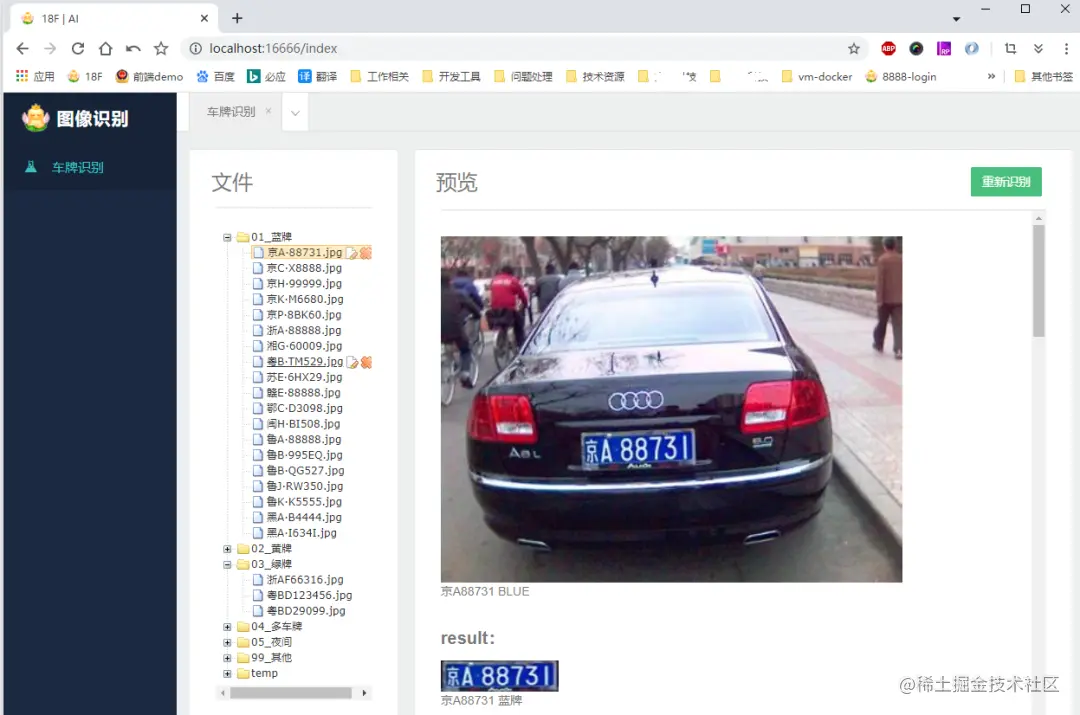Click the delete icon beside 粤B·TM529.jpg
Screen dimensions: 1080x715
tap(365, 361)
